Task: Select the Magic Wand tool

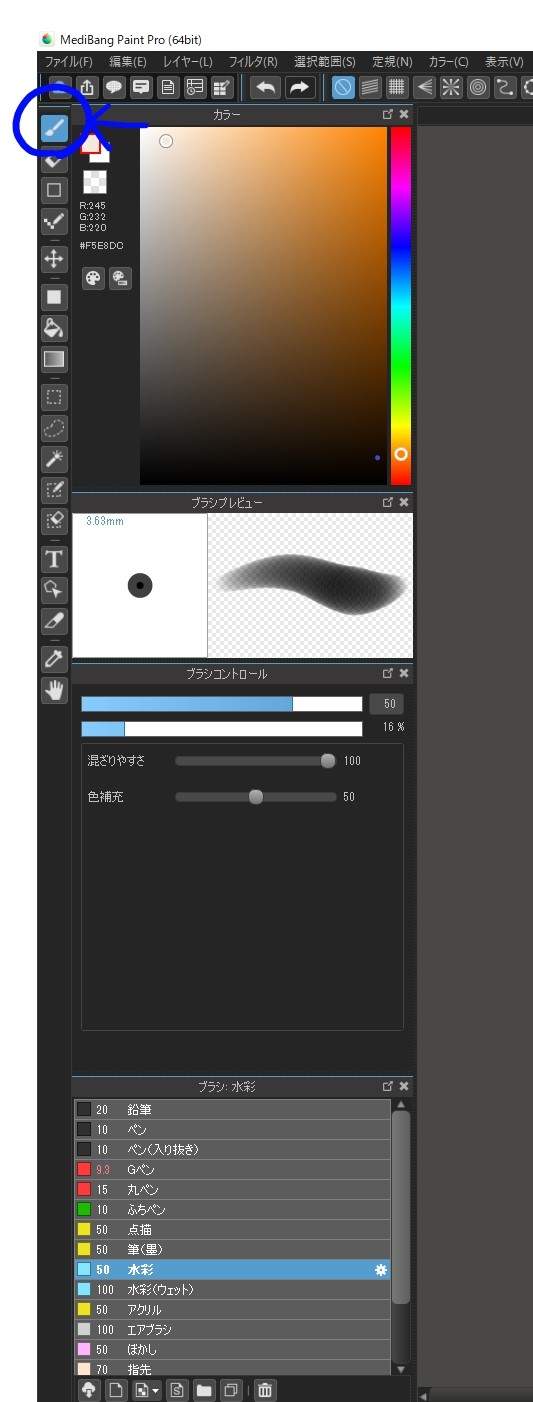Action: pos(55,459)
